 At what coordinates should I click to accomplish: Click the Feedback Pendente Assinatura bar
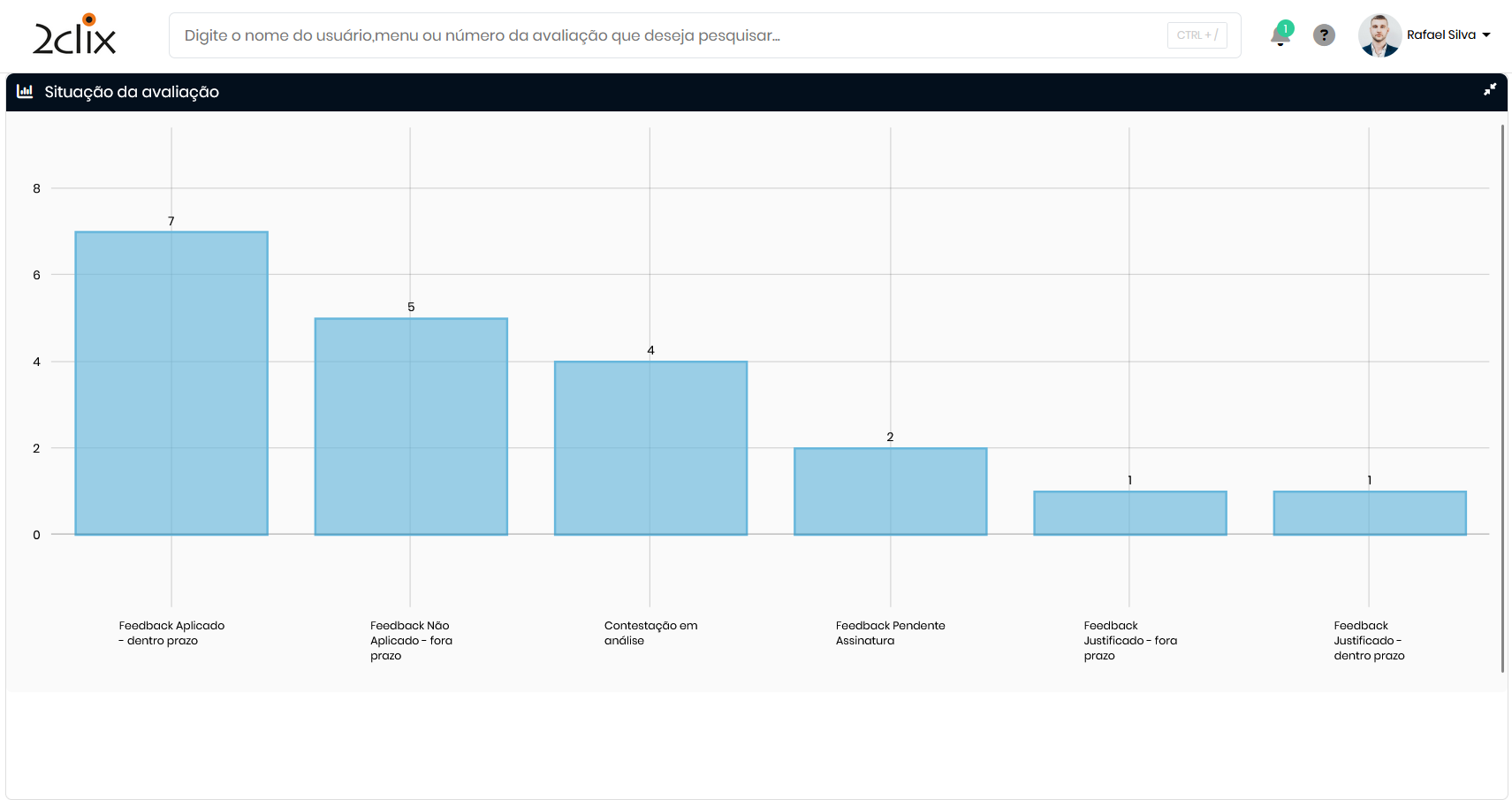coord(890,491)
